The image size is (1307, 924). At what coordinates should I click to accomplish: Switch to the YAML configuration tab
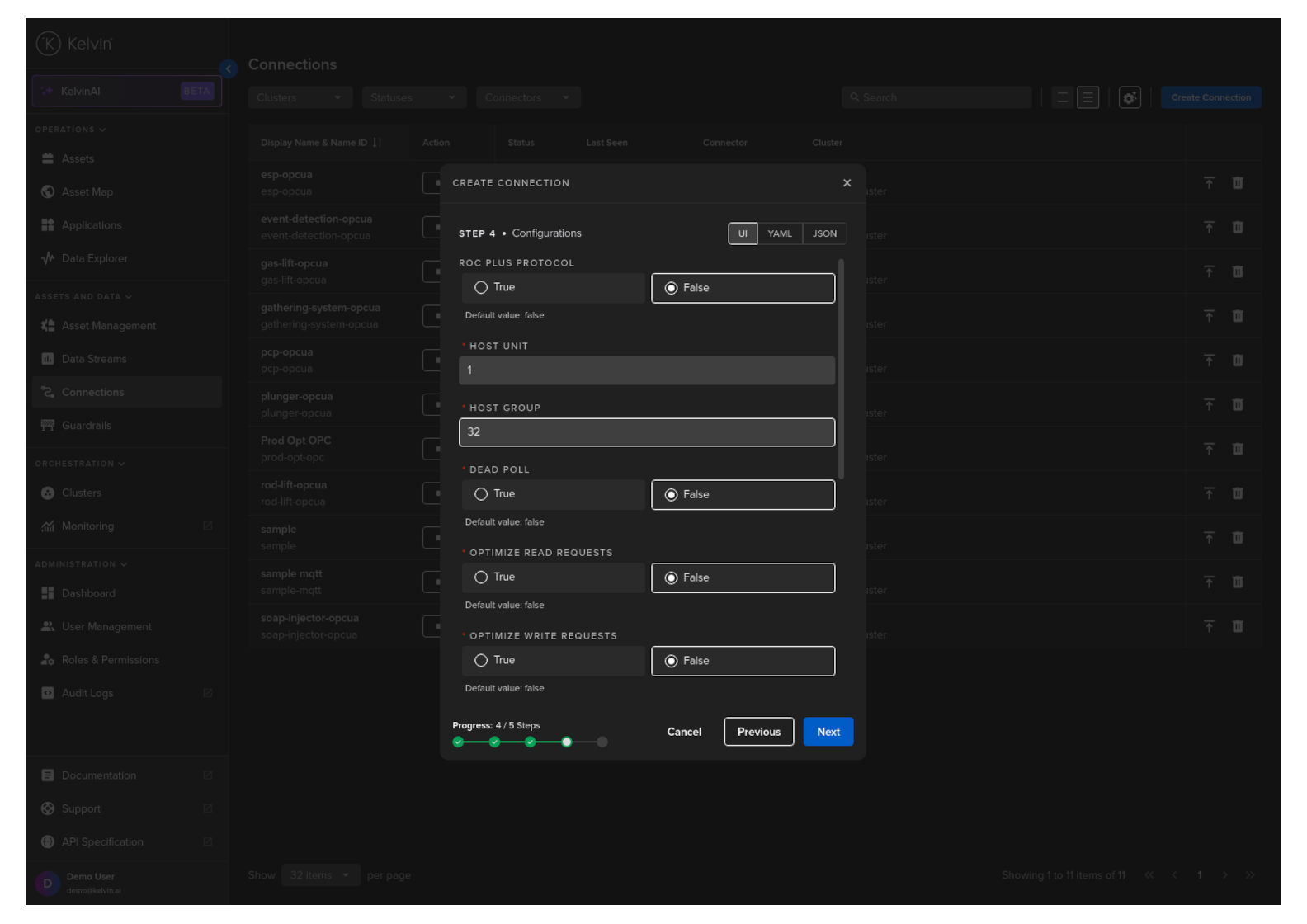pos(779,233)
